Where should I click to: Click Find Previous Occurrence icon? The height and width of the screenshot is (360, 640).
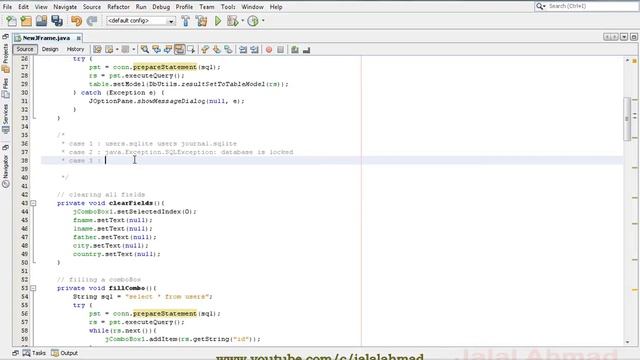click(x=156, y=49)
